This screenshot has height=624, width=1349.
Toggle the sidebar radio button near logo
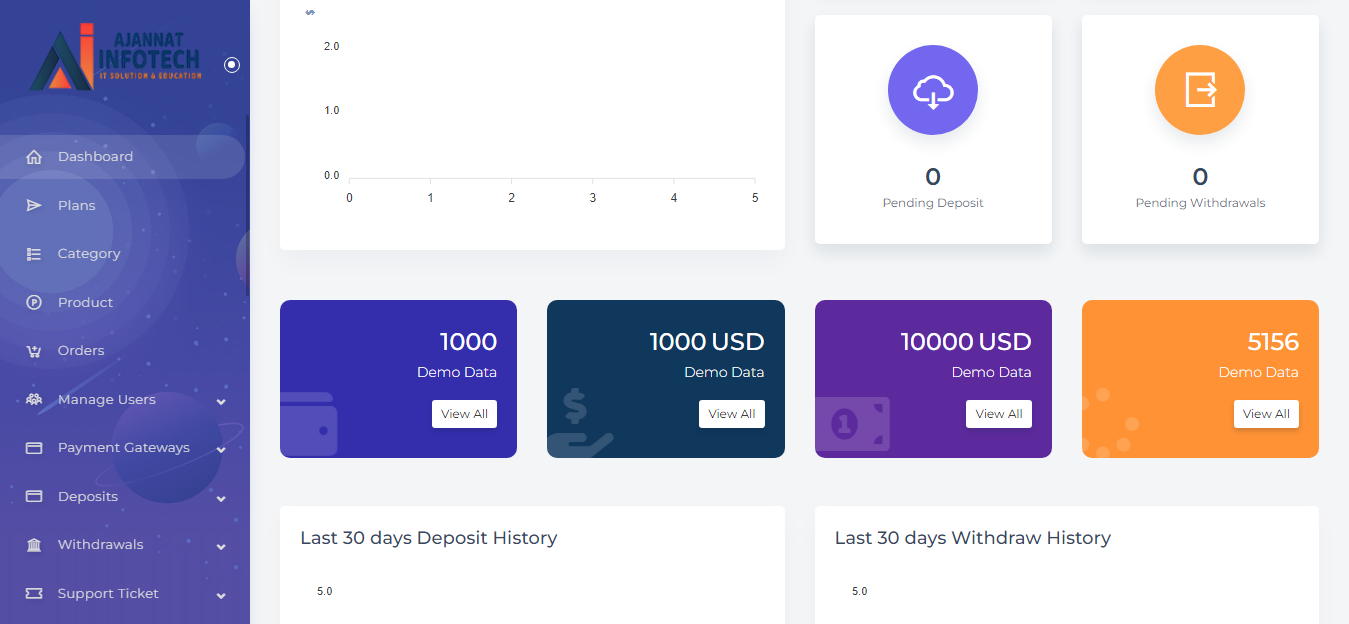[232, 65]
